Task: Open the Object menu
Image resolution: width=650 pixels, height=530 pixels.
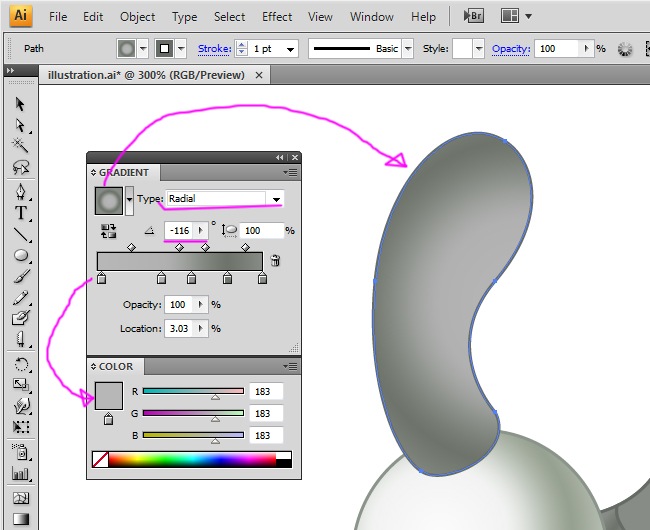Action: (137, 17)
